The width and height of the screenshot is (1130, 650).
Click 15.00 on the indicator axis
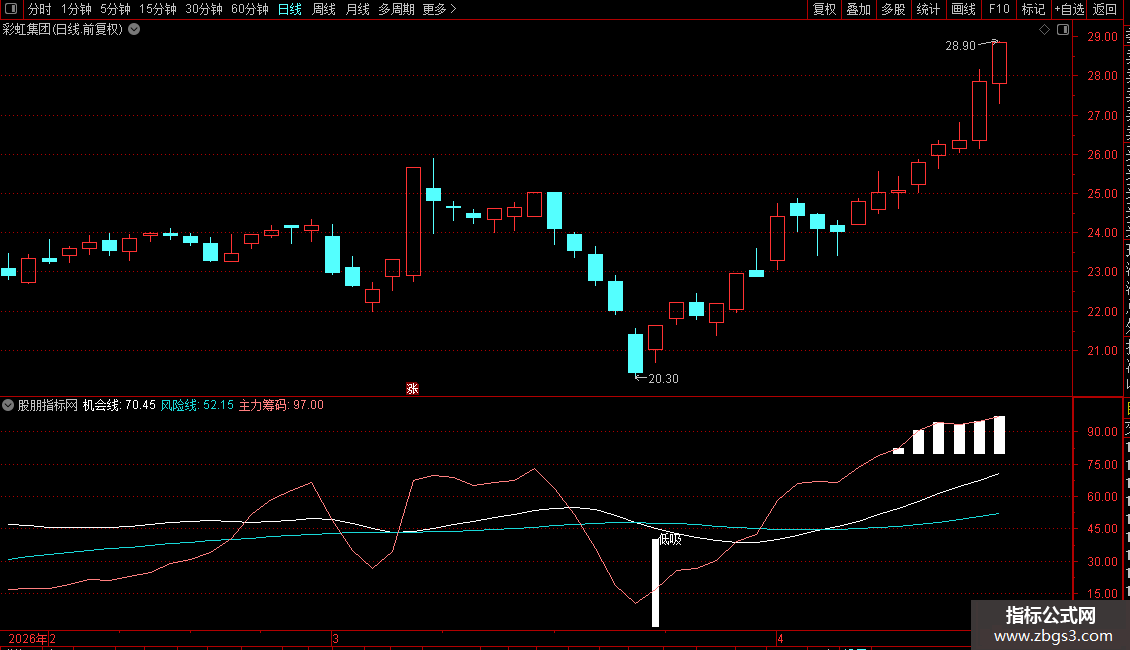[1103, 594]
